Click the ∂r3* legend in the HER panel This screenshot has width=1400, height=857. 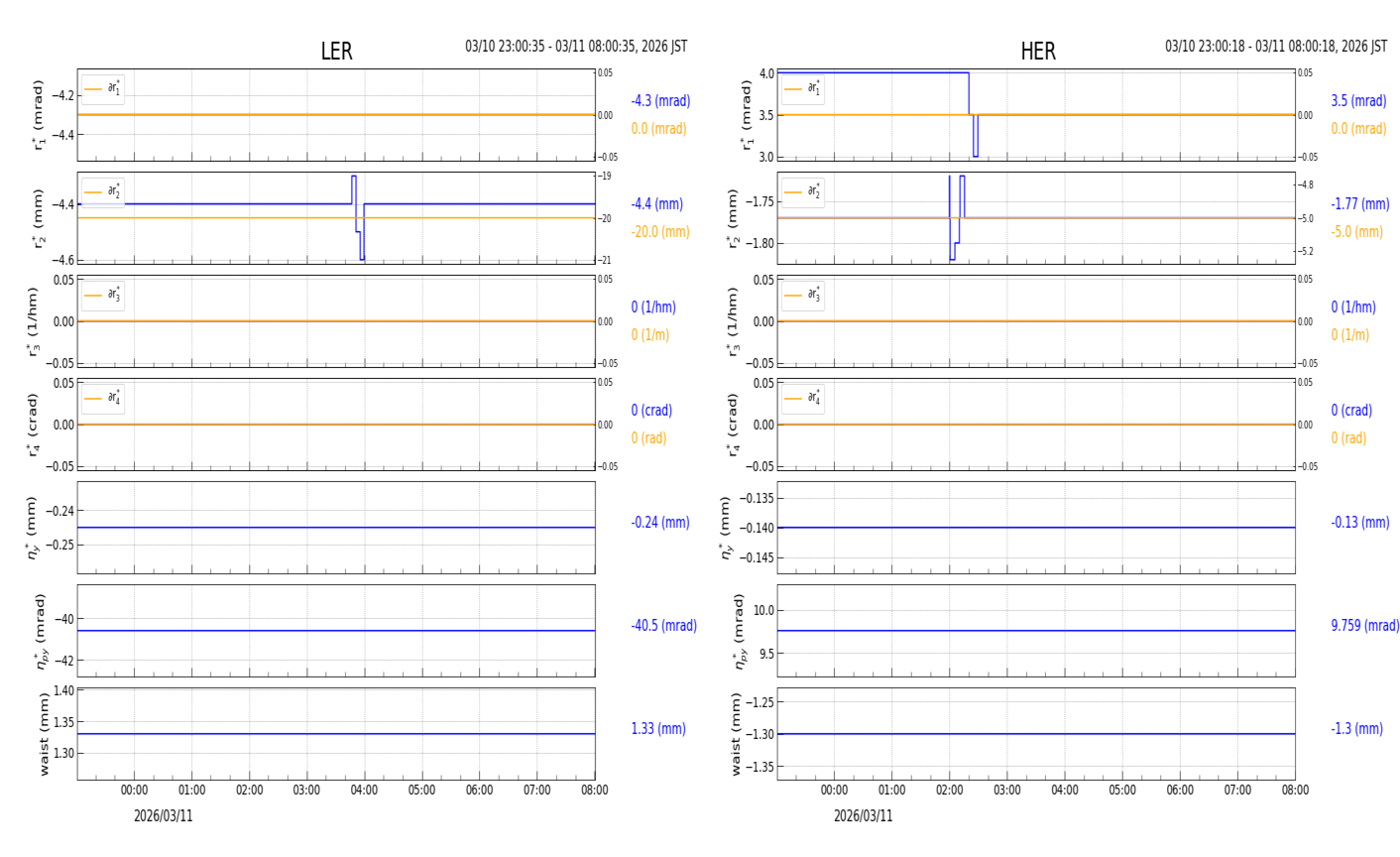click(x=803, y=296)
